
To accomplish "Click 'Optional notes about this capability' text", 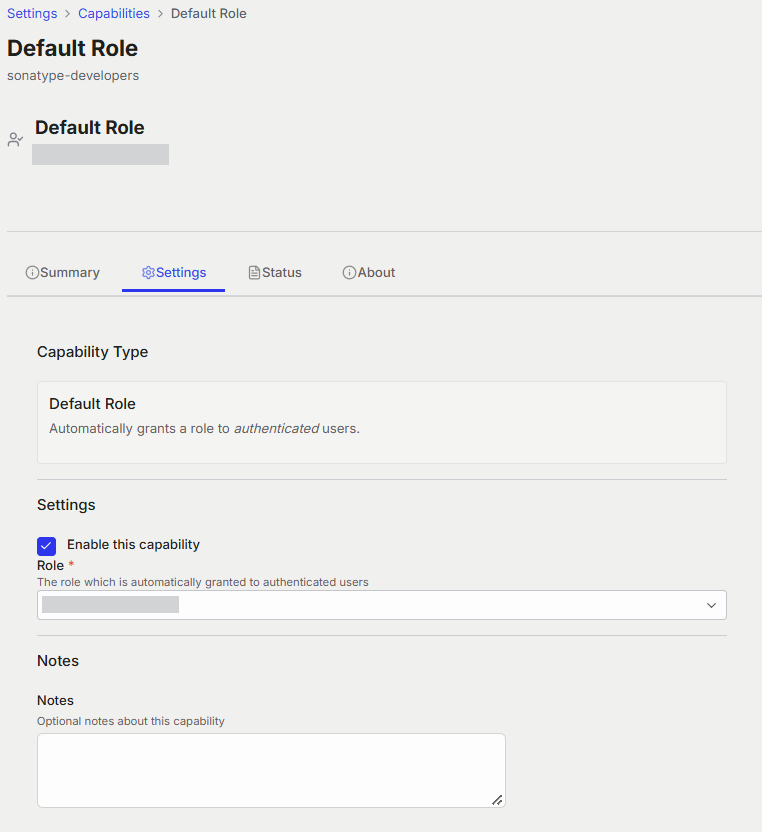I will coord(131,721).
